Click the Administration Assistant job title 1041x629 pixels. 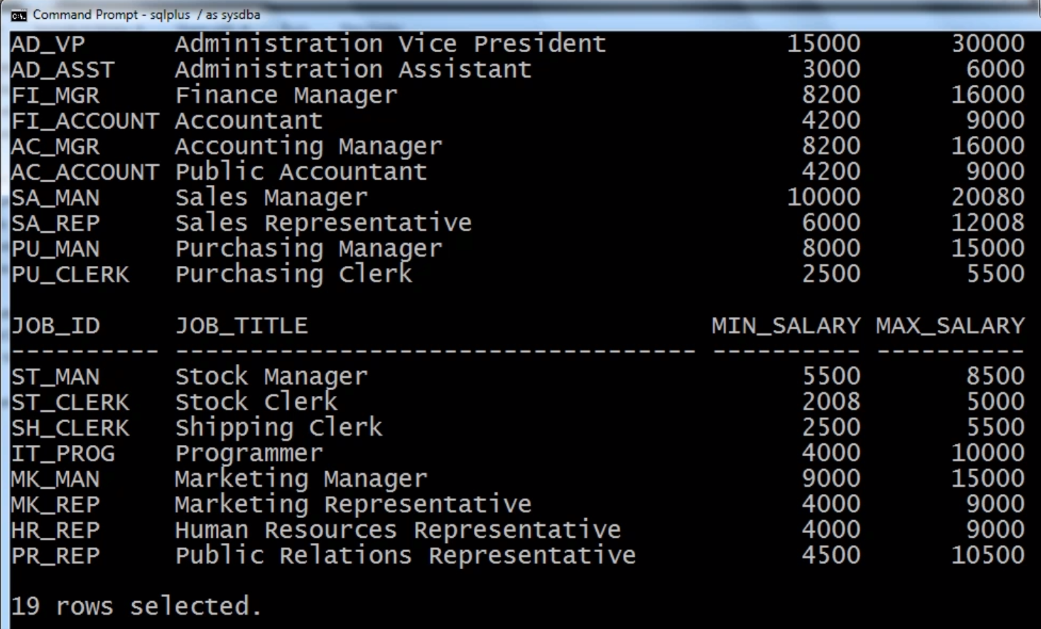tap(353, 70)
